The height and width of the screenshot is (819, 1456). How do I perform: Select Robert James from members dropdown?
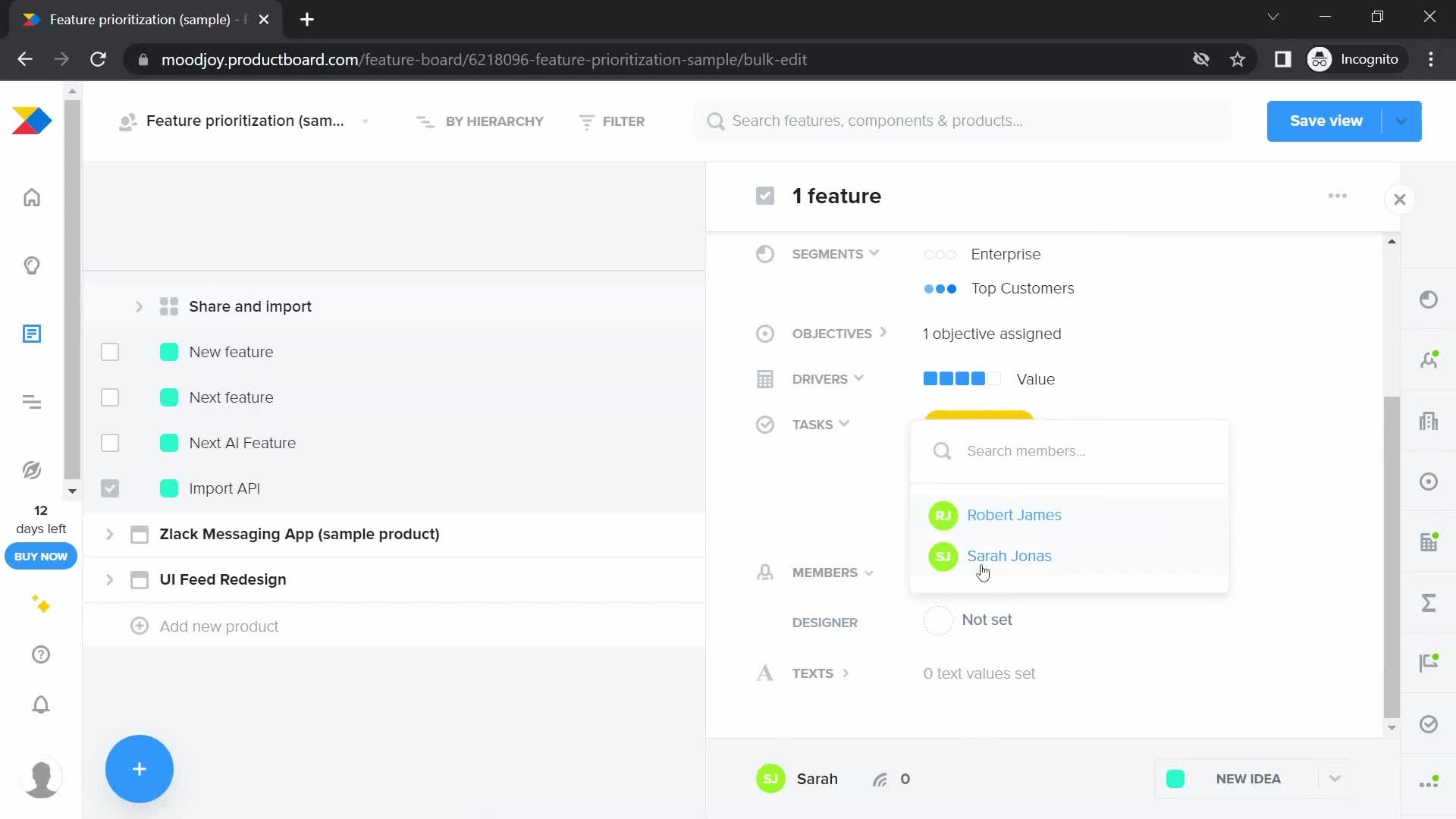tap(1014, 515)
